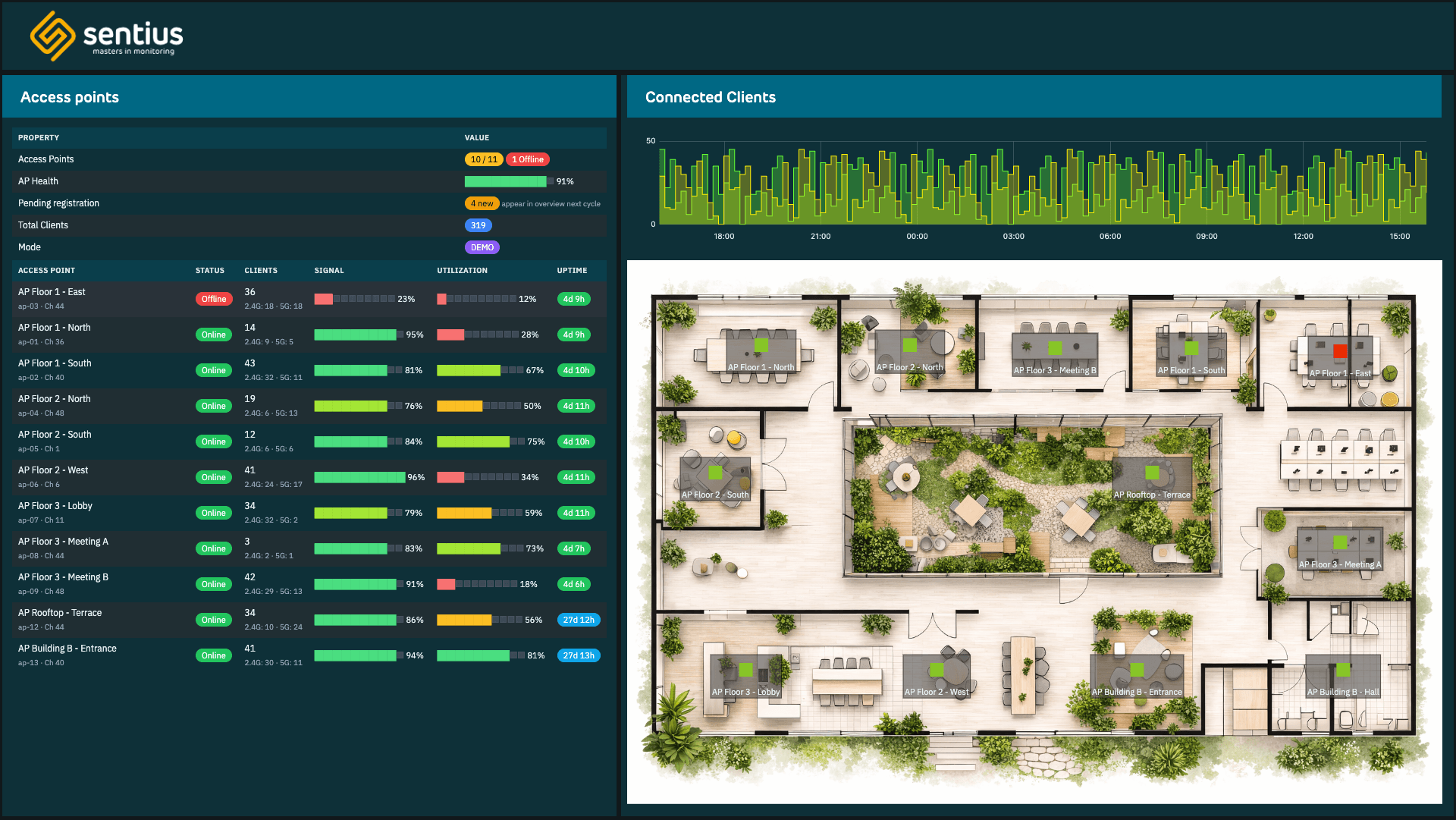Click the Online badge for AP Rooftop - Terrace
The height and width of the screenshot is (820, 1456).
point(214,620)
